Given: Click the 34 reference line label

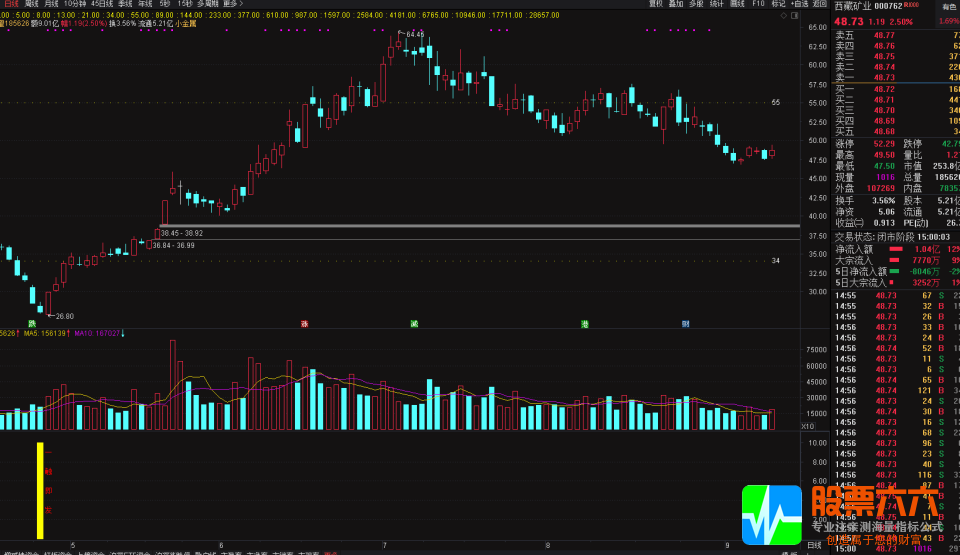Looking at the screenshot, I should point(776,260).
